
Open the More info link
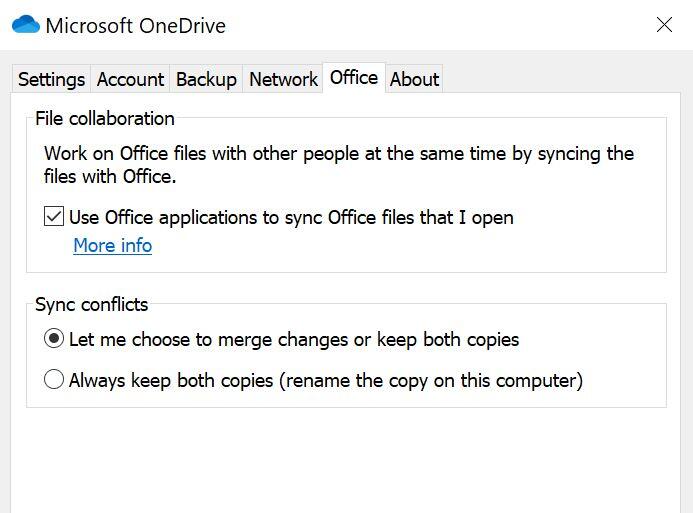coord(112,245)
